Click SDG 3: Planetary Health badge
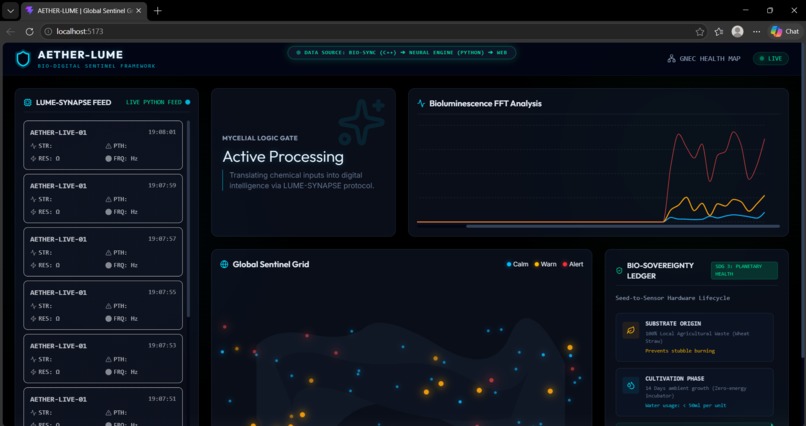This screenshot has width=806, height=426. pos(744,270)
